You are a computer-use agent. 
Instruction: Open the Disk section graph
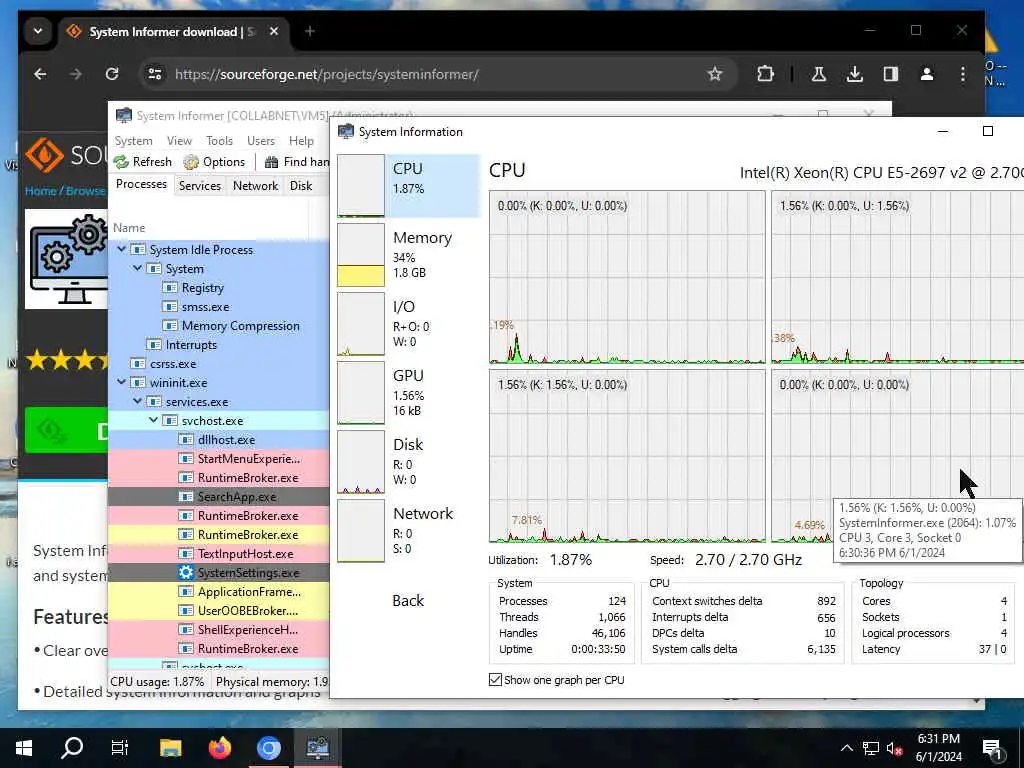[360, 462]
